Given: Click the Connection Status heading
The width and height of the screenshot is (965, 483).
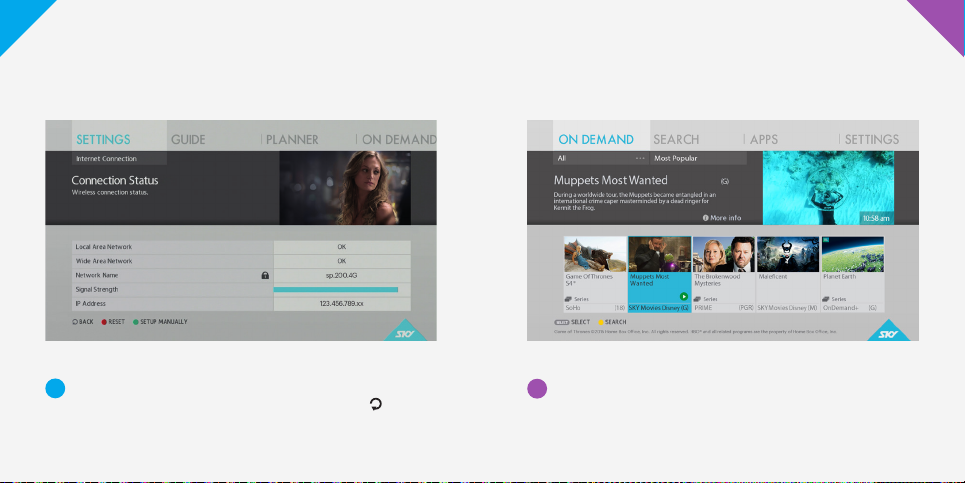Looking at the screenshot, I should [x=115, y=180].
